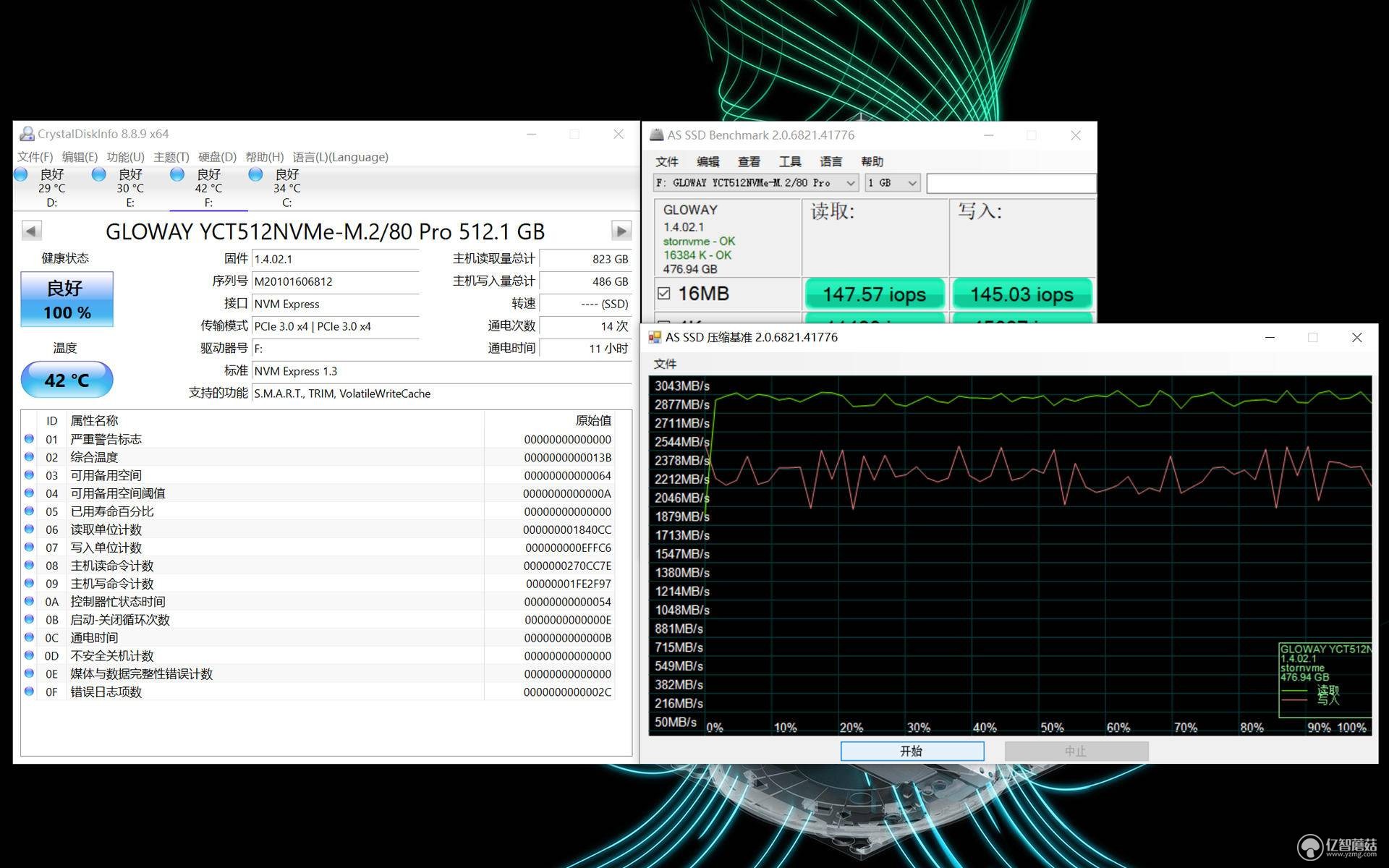Click the 主机读取量总计 value 823 GB
The width and height of the screenshot is (1389, 868).
coord(586,259)
